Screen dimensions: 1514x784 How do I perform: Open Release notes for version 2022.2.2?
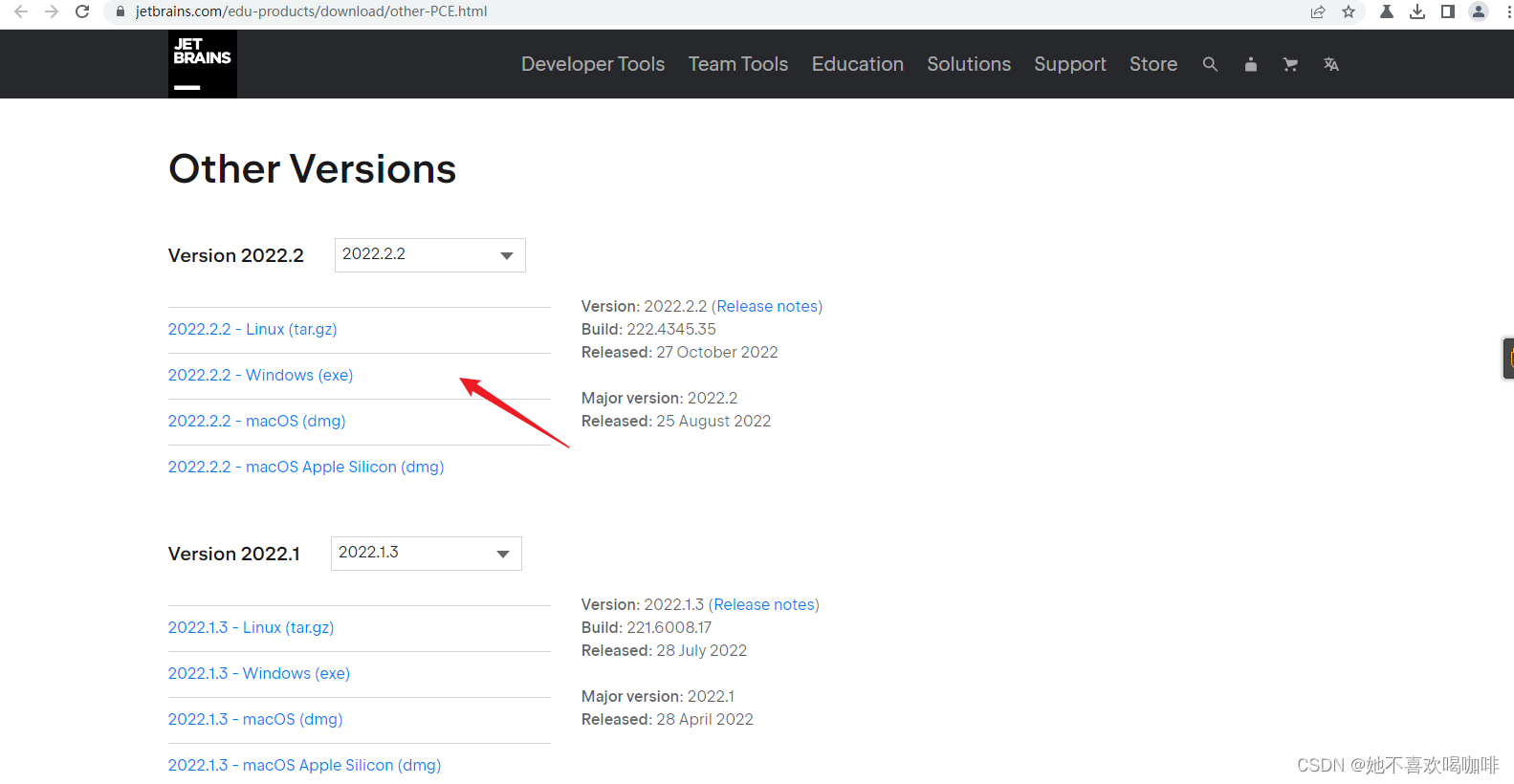(767, 306)
